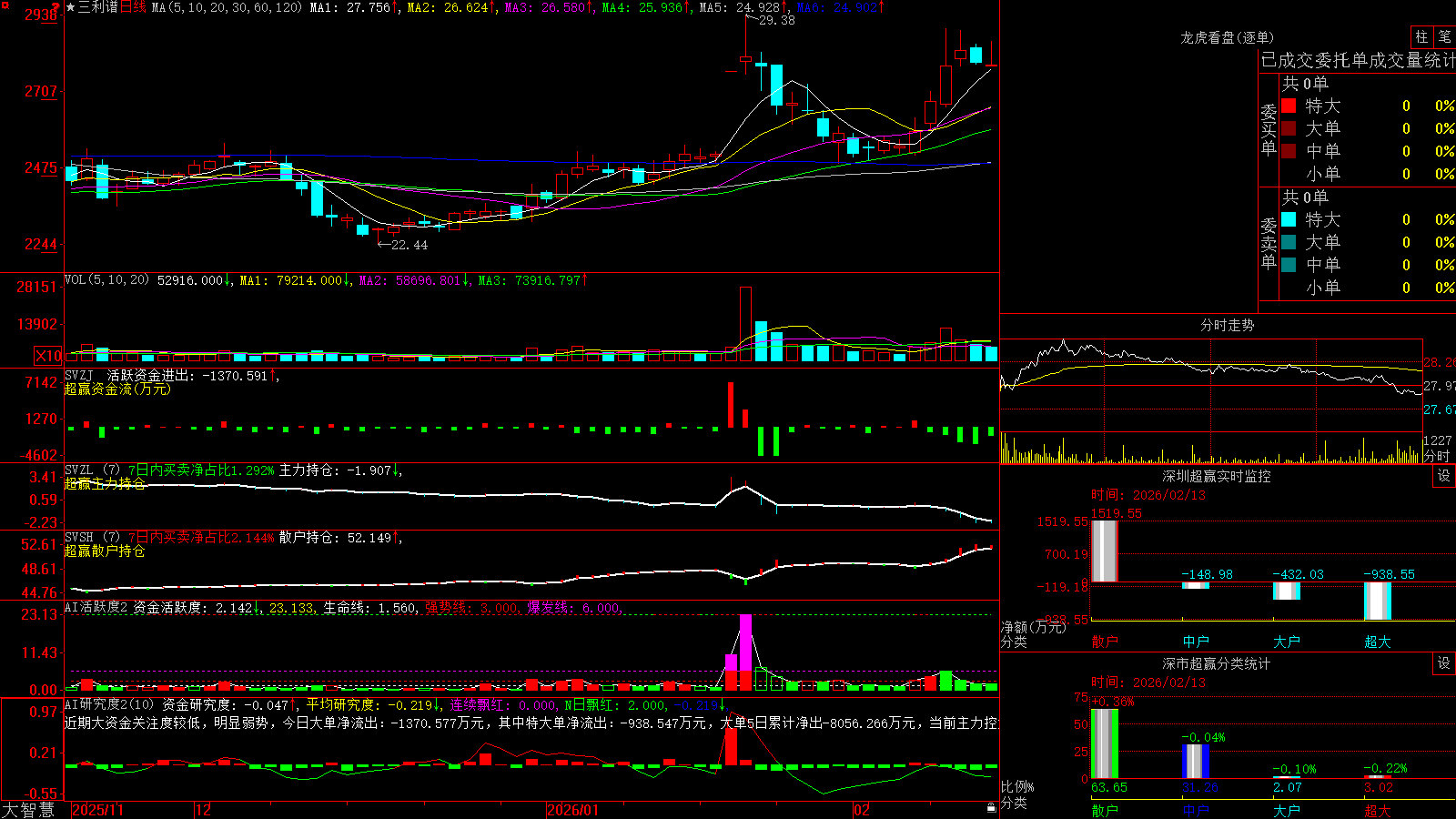Click 超大 category in 实时监控 chart
Viewport: 1456px width, 819px height.
click(x=1378, y=642)
